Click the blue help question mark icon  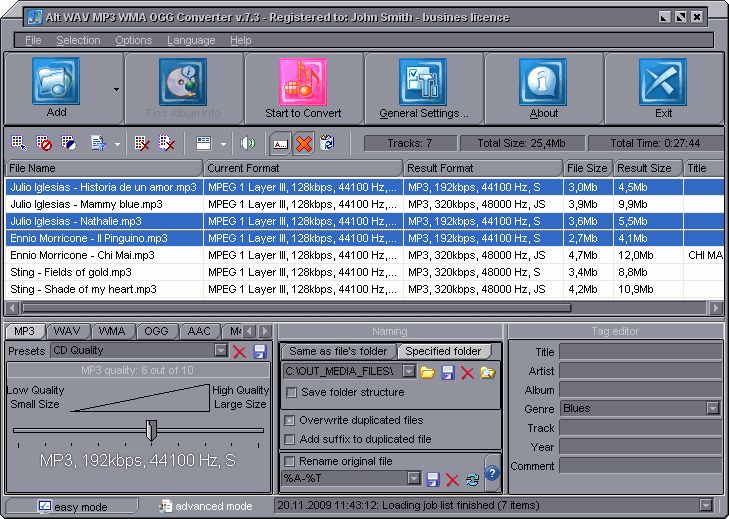491,473
